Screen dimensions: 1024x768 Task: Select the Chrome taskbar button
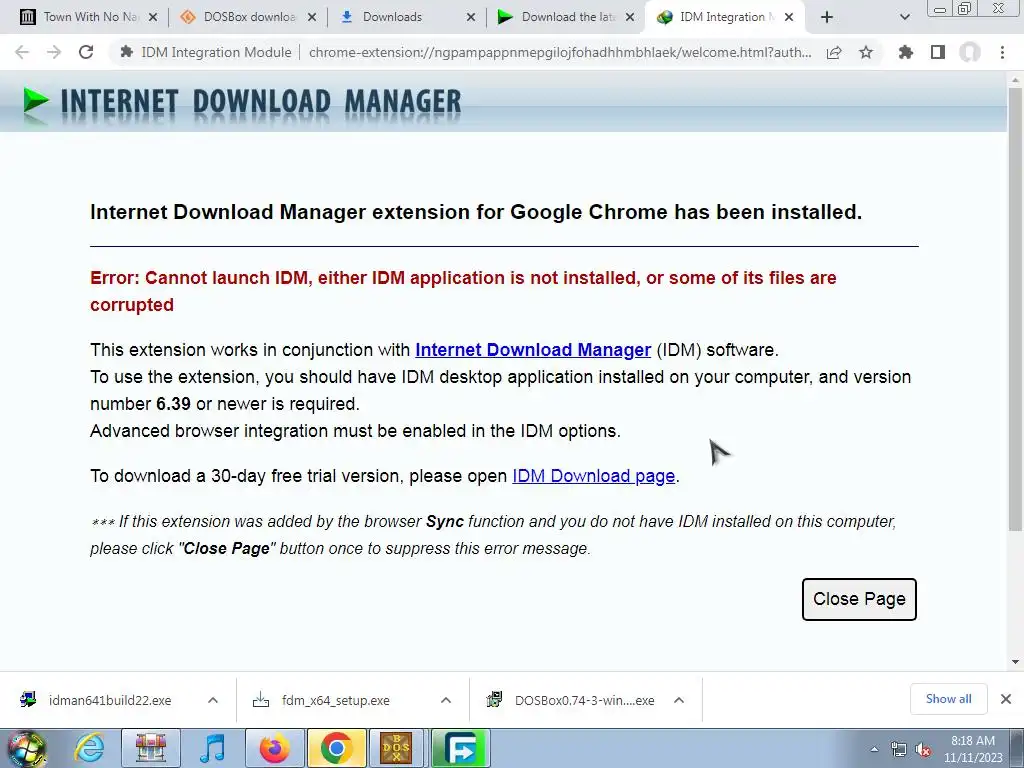point(337,748)
